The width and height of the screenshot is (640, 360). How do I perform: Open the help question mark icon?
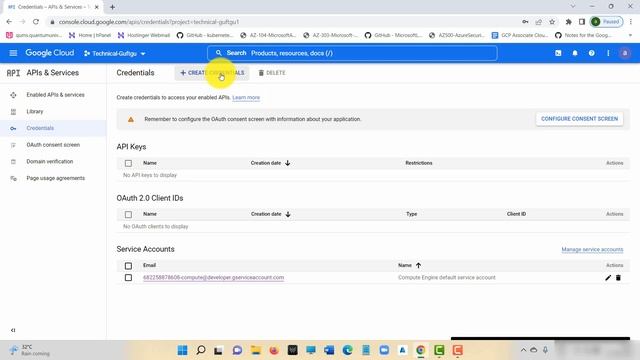coord(591,53)
